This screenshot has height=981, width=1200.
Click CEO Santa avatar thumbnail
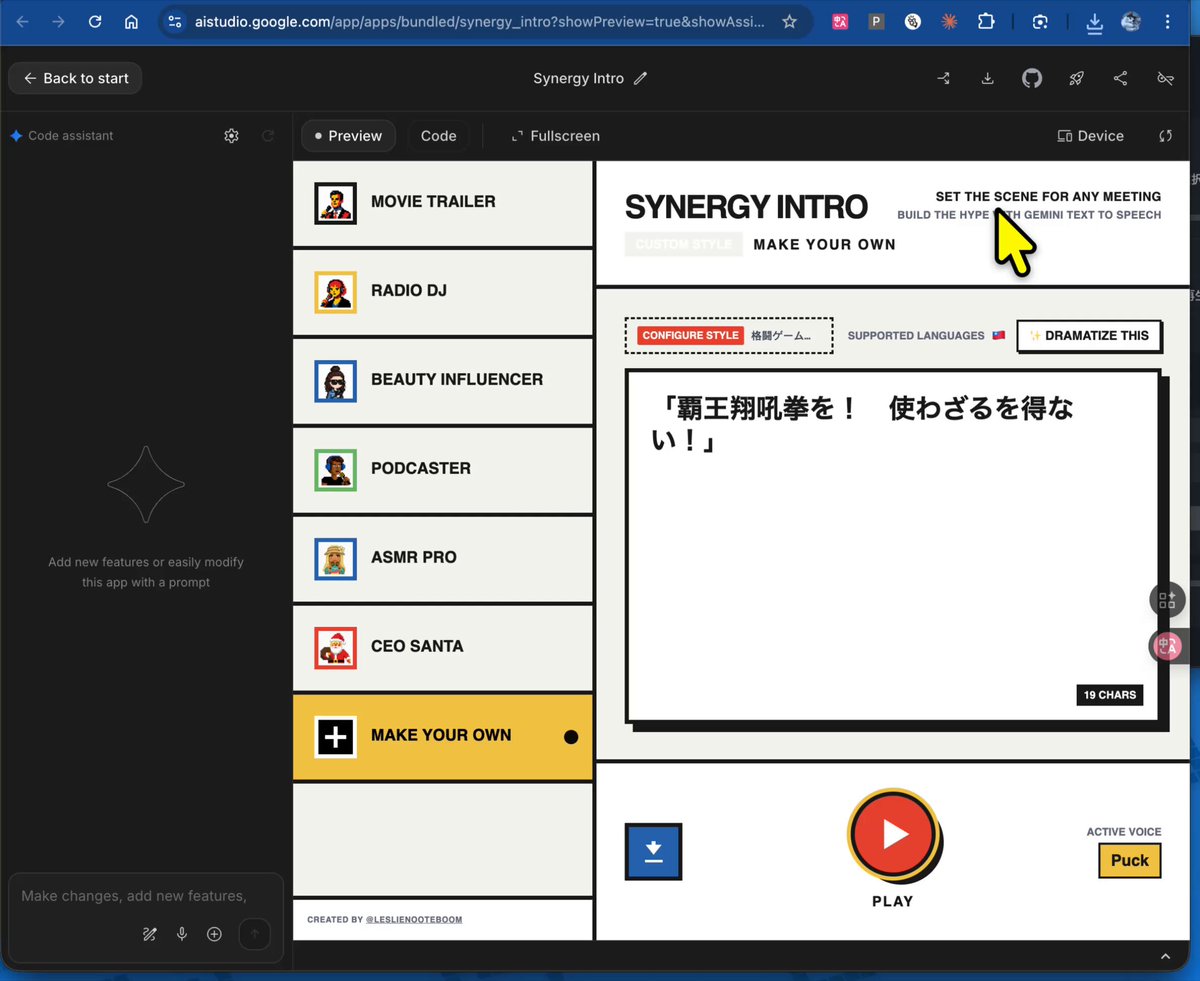click(x=335, y=647)
